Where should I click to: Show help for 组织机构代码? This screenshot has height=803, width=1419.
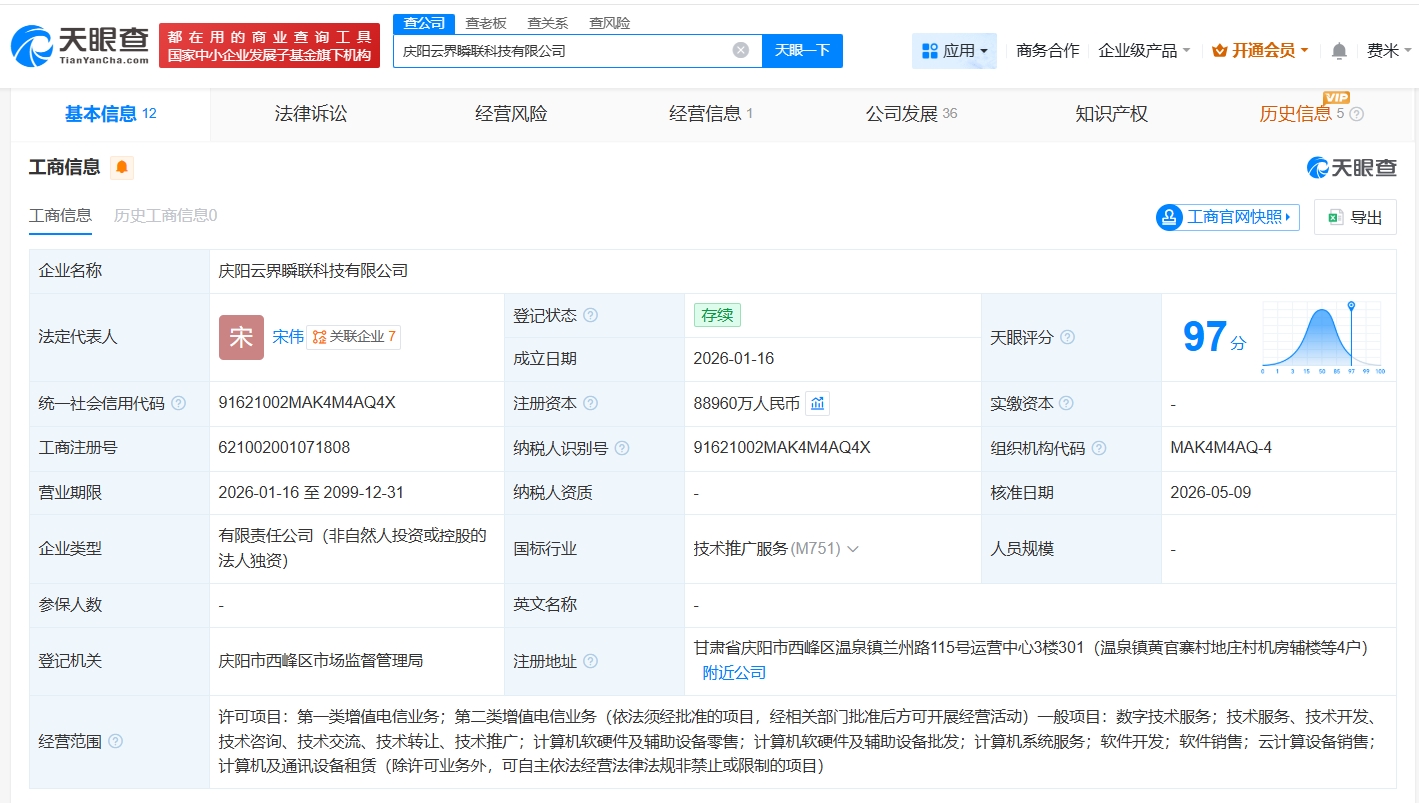pyautogui.click(x=1099, y=448)
